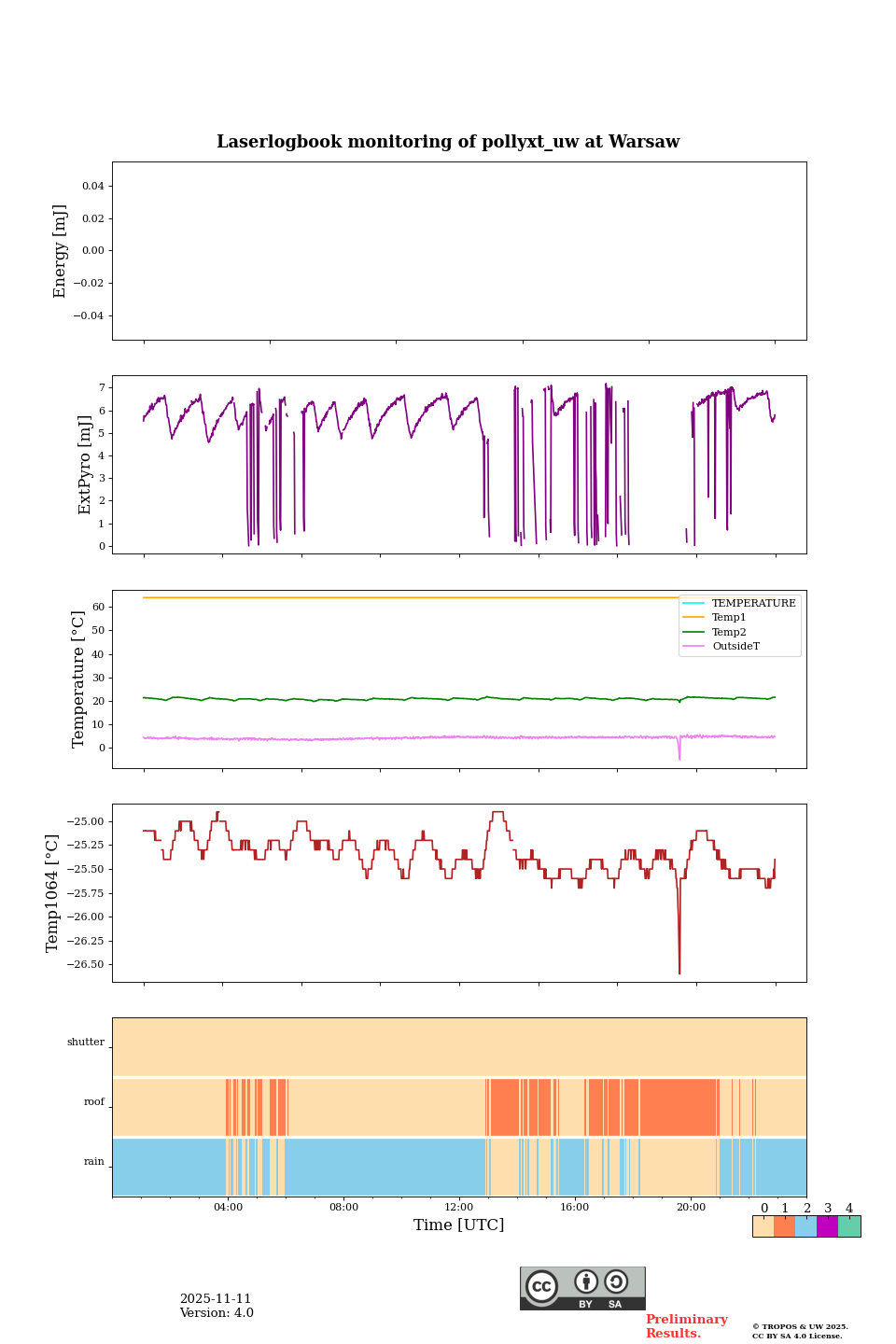Select the magenta colorbar swatch labeled 3

[x=827, y=1226]
